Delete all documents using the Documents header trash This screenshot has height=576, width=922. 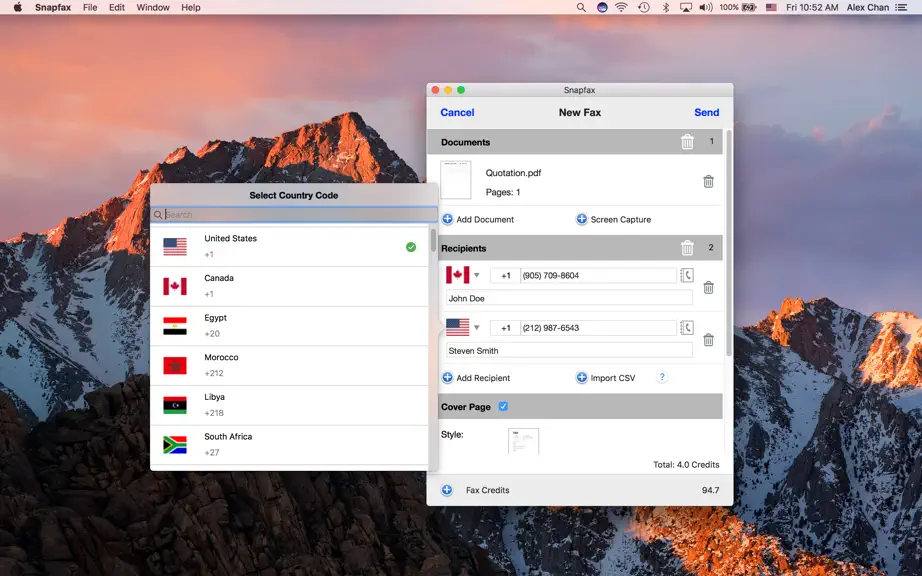[x=687, y=142]
